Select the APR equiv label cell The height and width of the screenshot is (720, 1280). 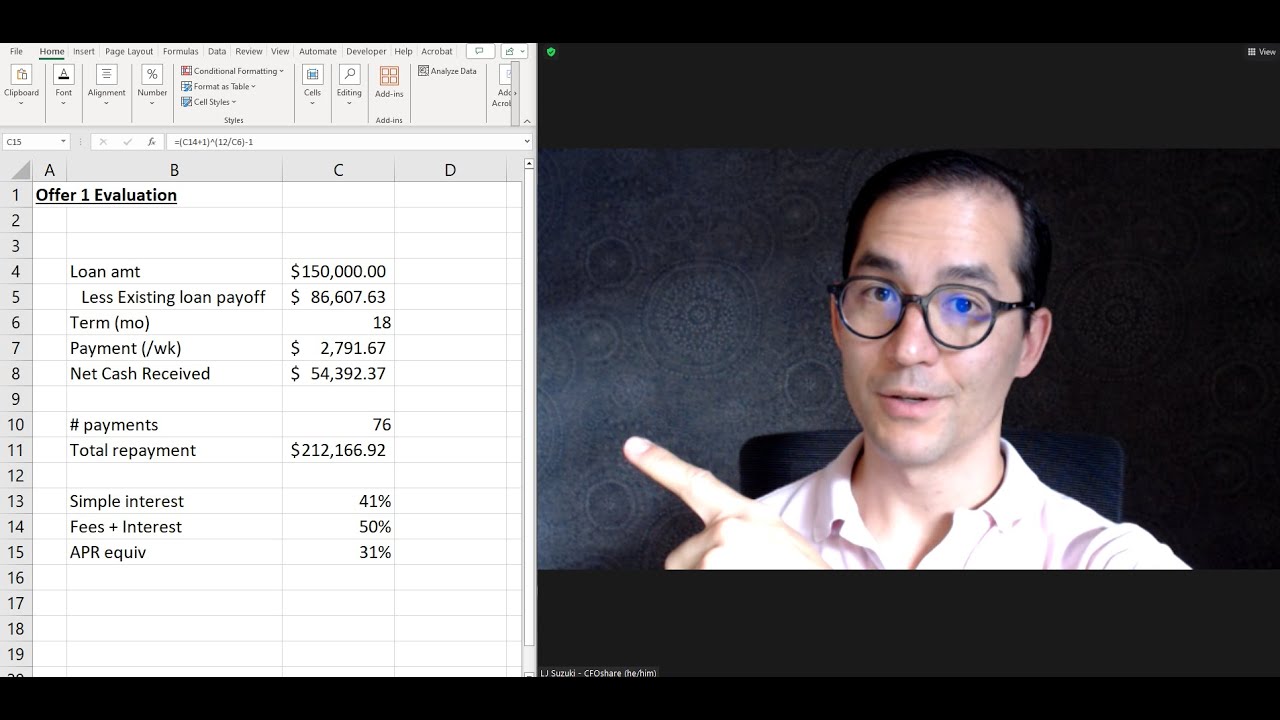[174, 552]
